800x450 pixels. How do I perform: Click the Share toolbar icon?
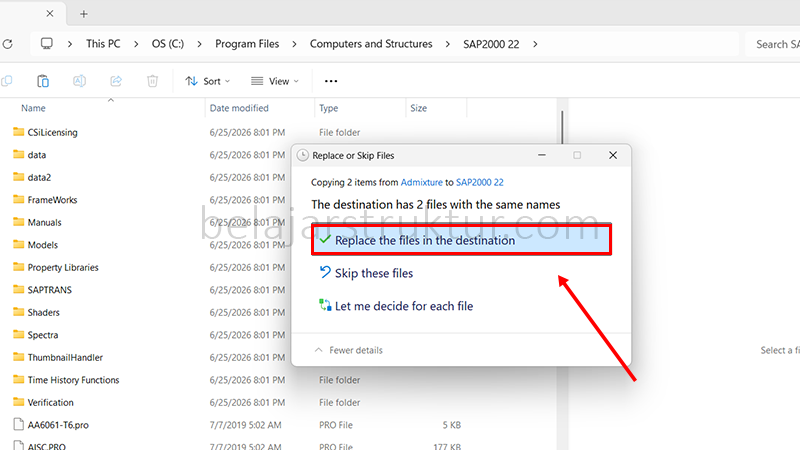116,81
